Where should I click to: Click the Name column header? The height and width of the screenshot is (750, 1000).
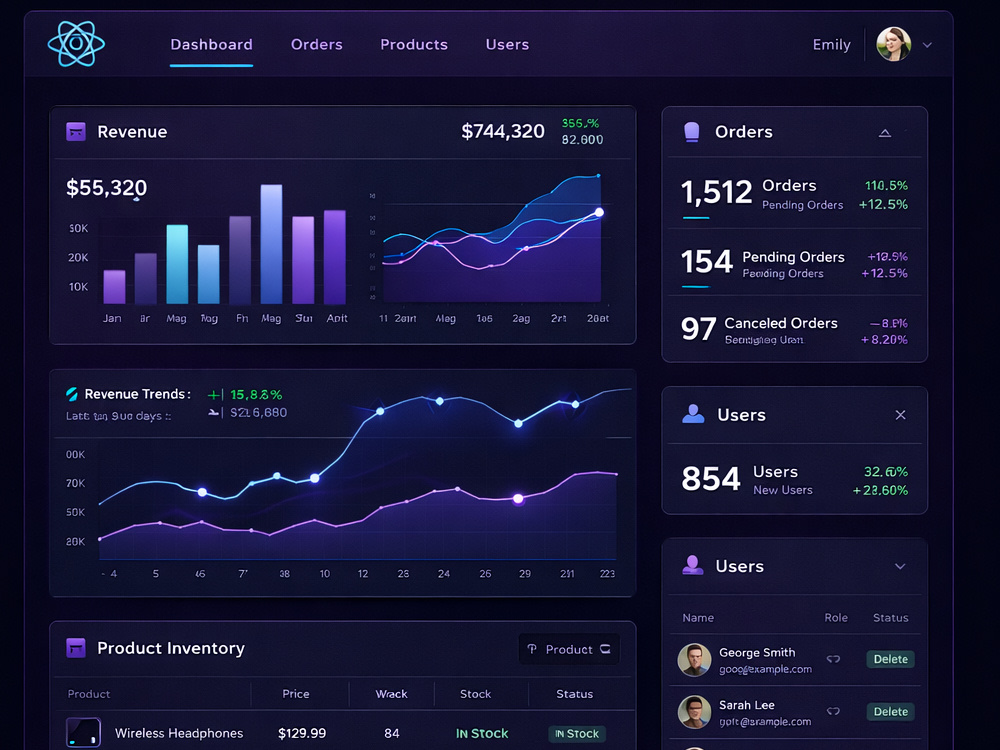[x=698, y=618]
